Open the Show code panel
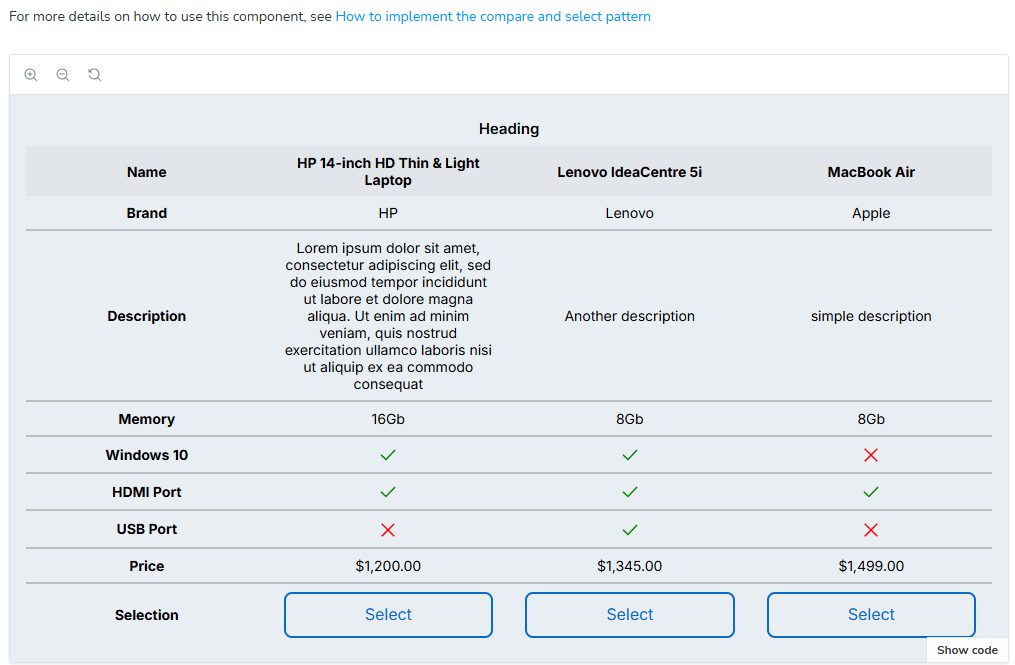The height and width of the screenshot is (665, 1015). tap(967, 650)
